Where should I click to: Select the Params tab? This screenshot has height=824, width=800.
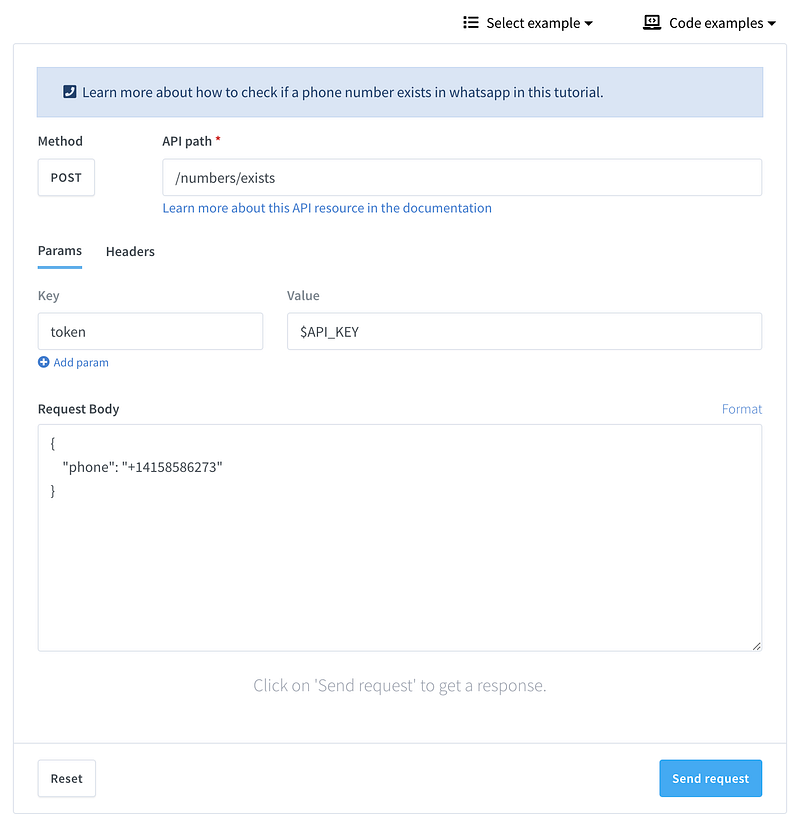point(60,251)
